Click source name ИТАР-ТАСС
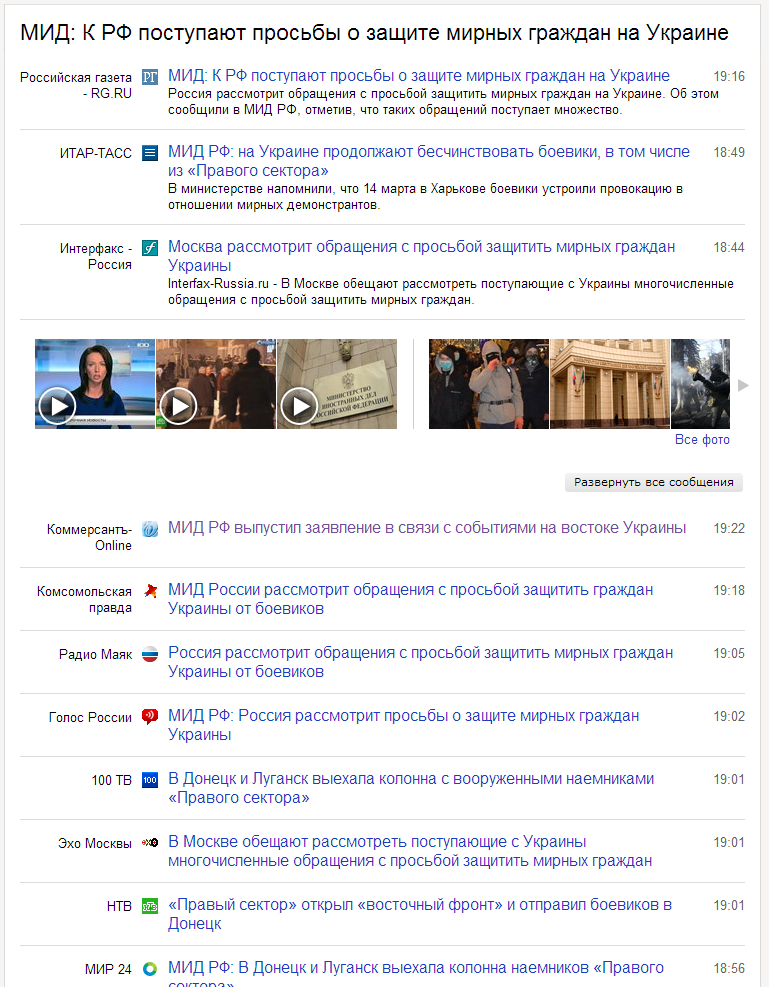The height and width of the screenshot is (987, 769). [x=96, y=153]
